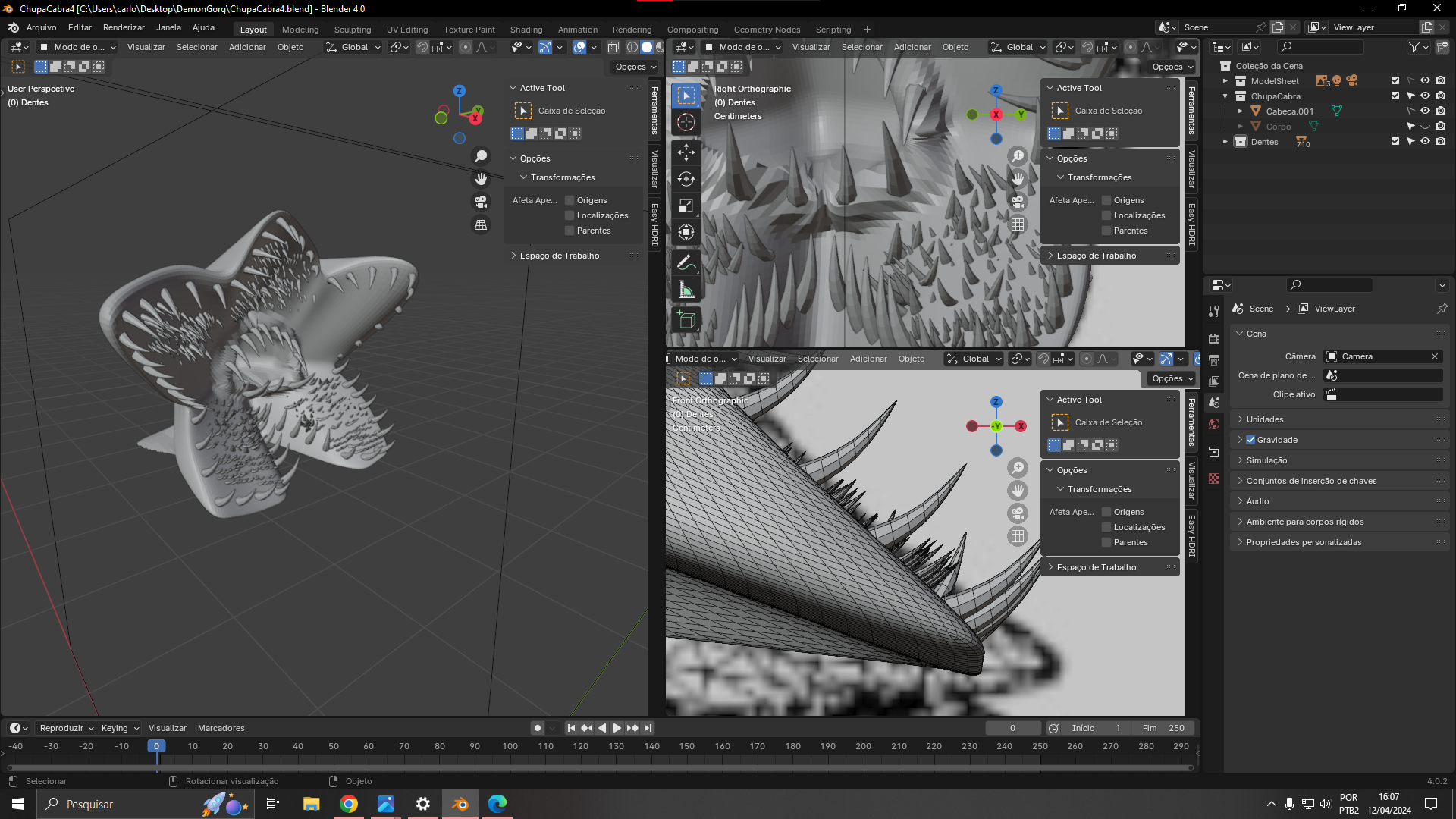Switch to the Sculpting workspace tab

click(x=353, y=30)
